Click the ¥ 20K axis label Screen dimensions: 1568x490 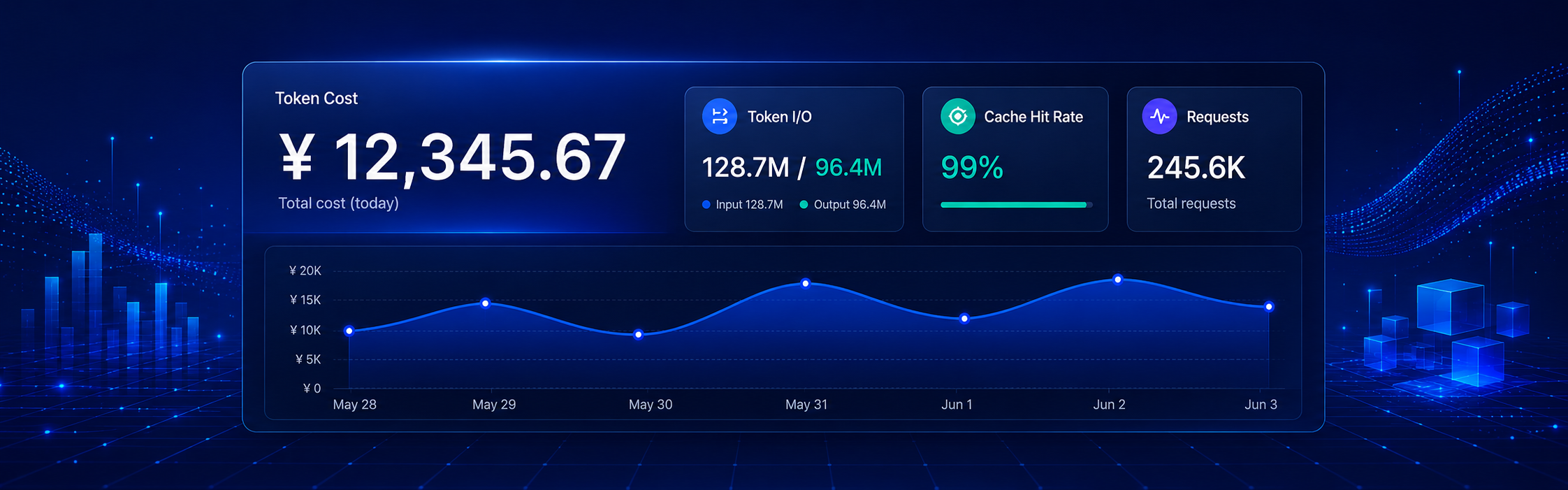[305, 271]
